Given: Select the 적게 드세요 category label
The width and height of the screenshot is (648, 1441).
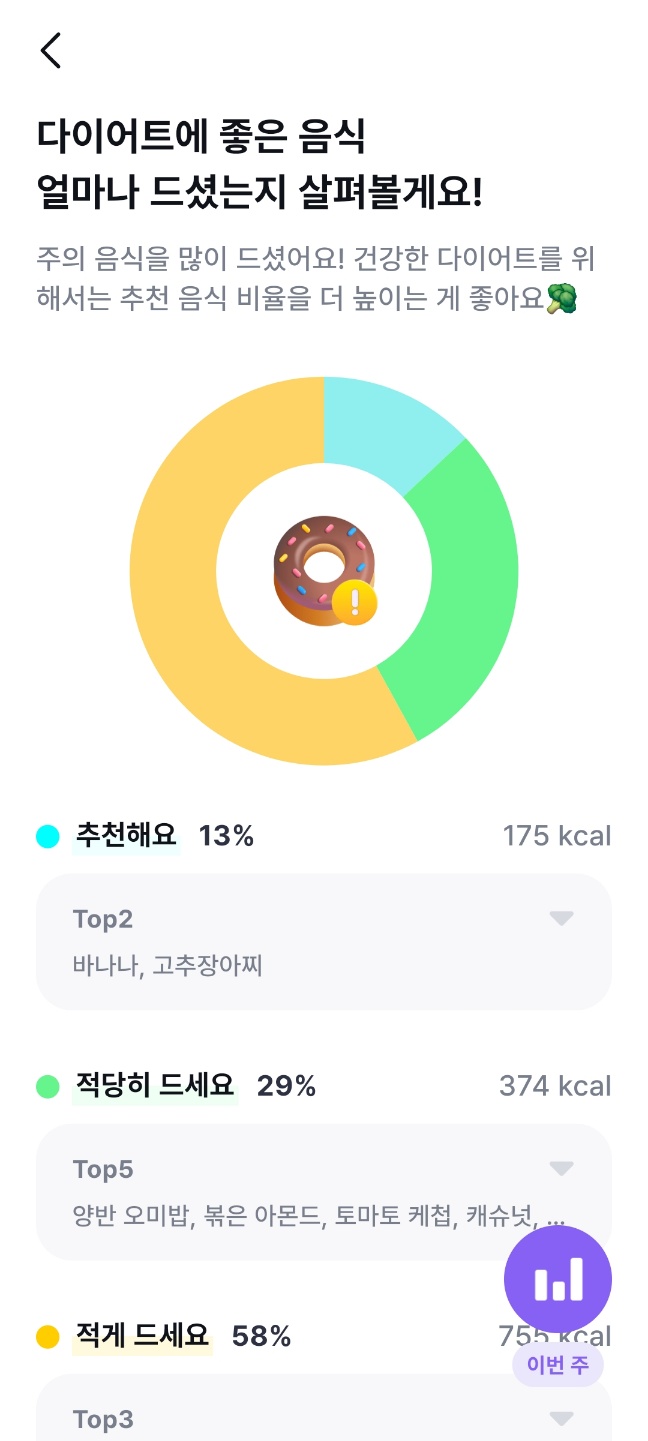Looking at the screenshot, I should [142, 1336].
